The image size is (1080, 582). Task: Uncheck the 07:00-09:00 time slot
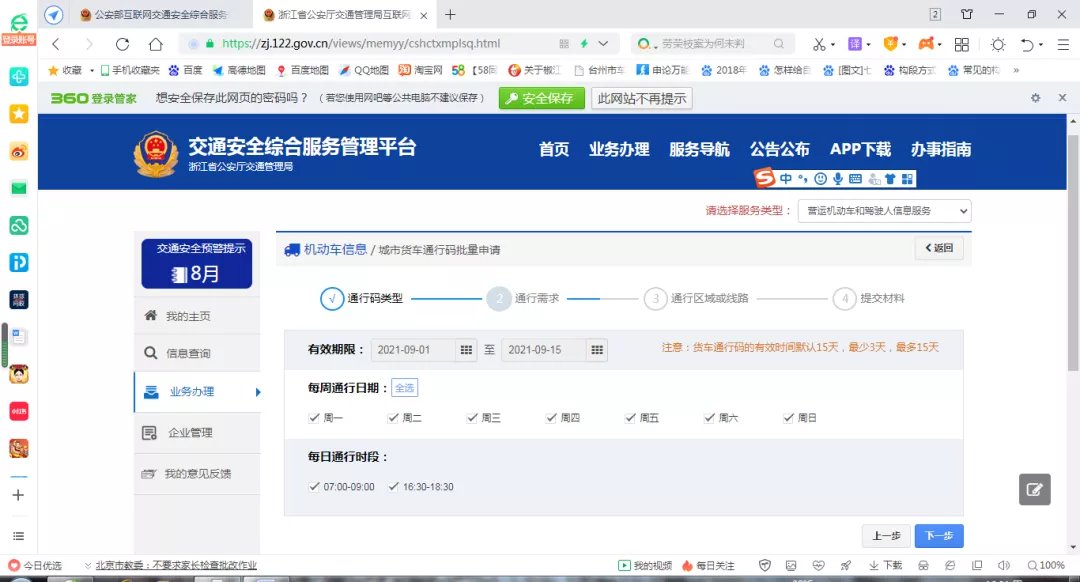click(x=316, y=486)
